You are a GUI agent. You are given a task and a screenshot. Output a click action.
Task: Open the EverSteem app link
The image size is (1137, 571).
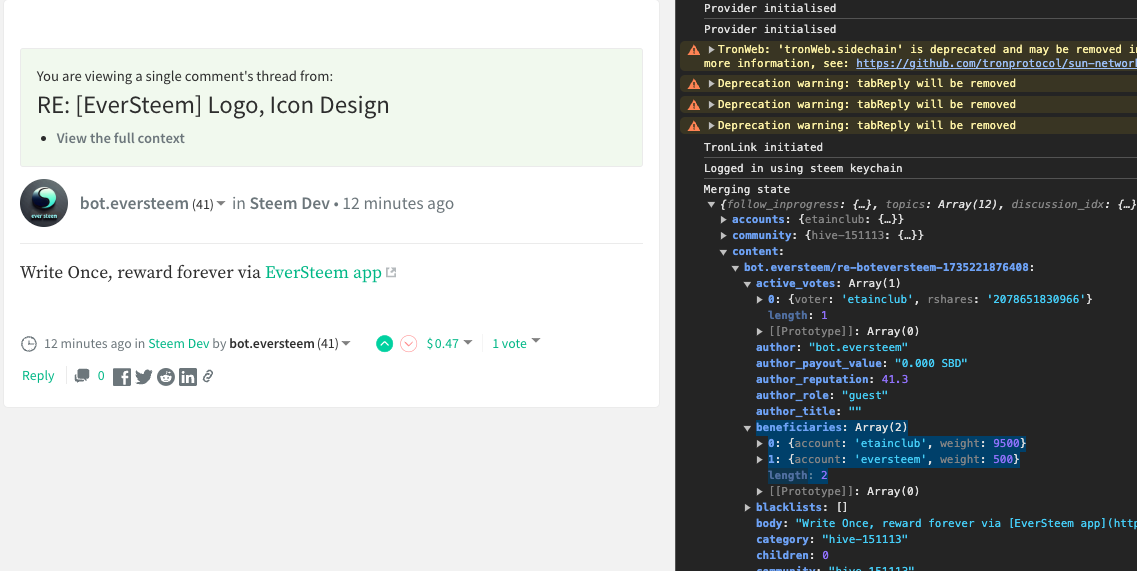click(323, 273)
